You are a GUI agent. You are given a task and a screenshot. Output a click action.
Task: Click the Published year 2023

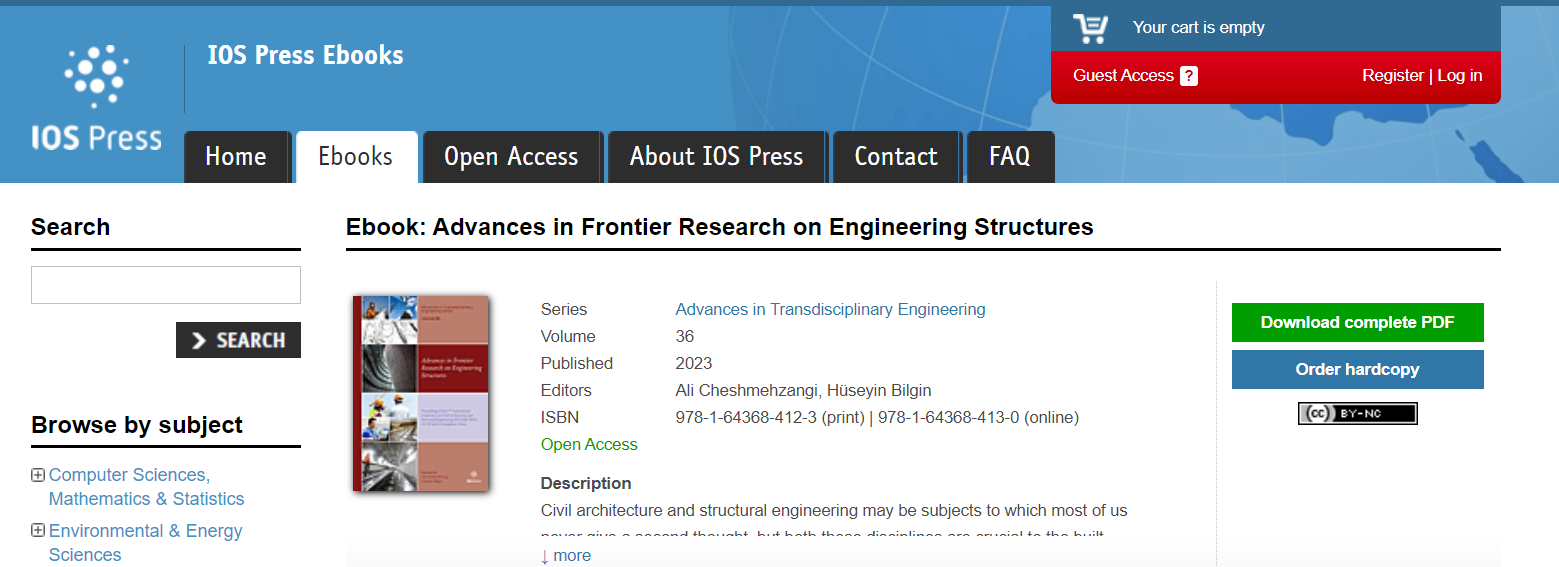[x=694, y=363]
